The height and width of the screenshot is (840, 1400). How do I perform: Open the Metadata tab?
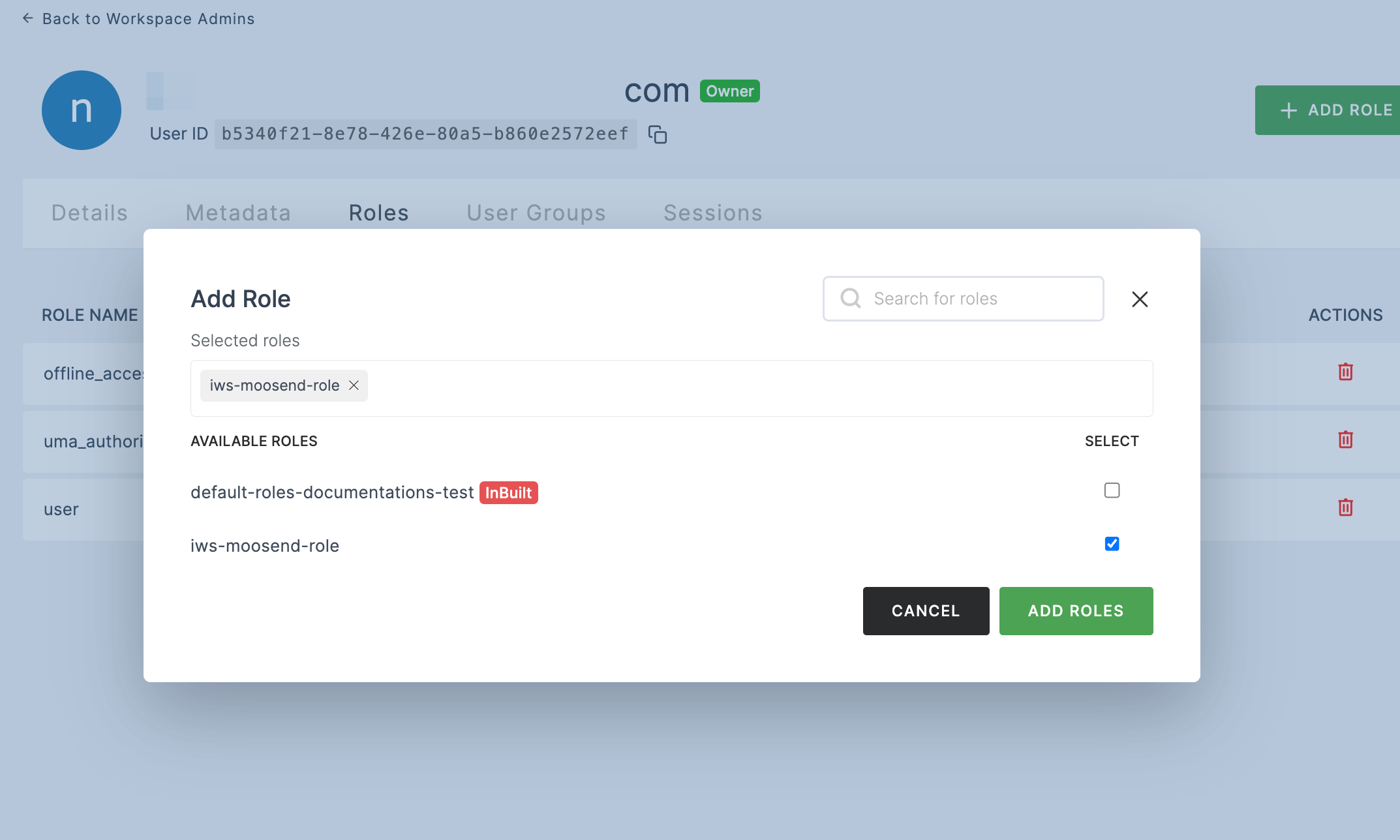238,212
